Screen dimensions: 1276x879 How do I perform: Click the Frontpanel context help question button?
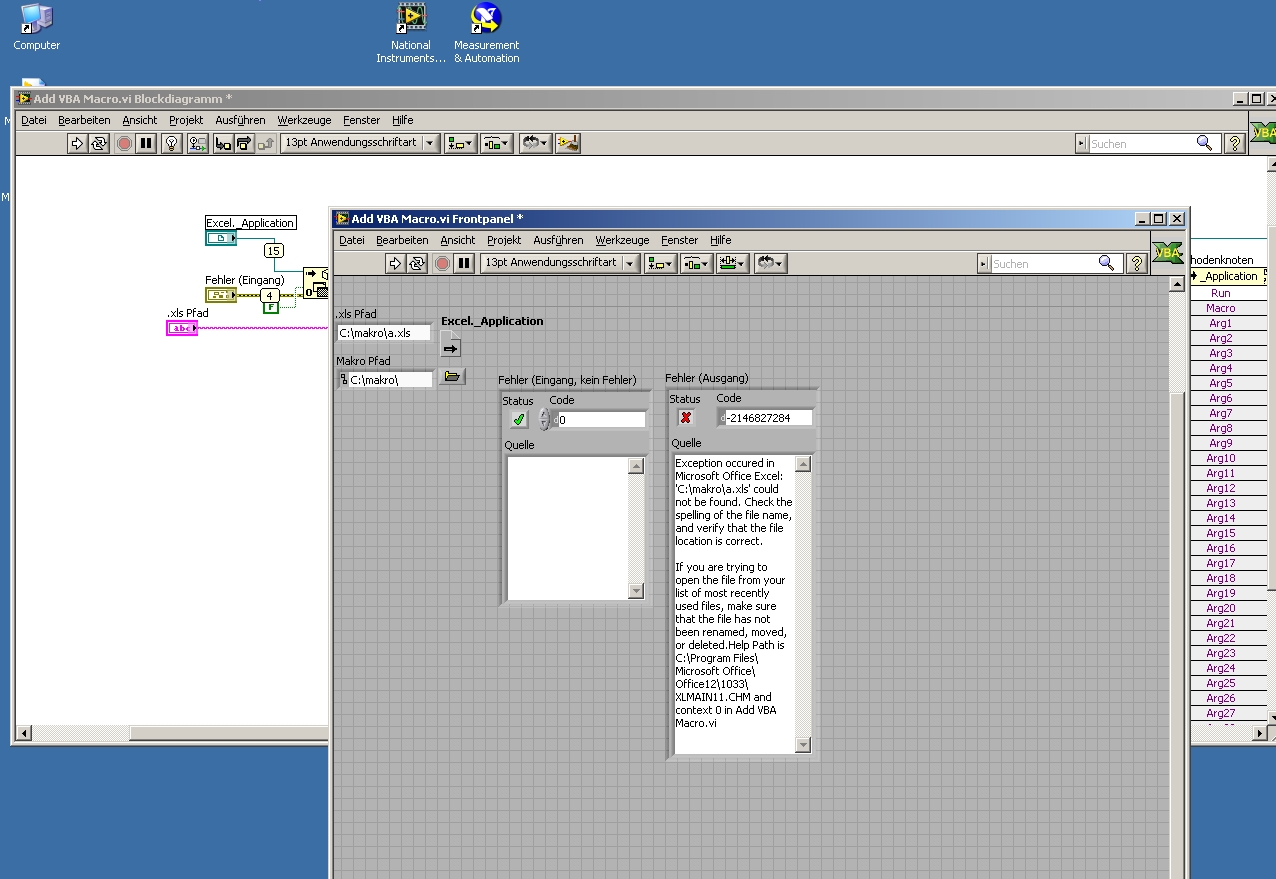pos(1136,263)
